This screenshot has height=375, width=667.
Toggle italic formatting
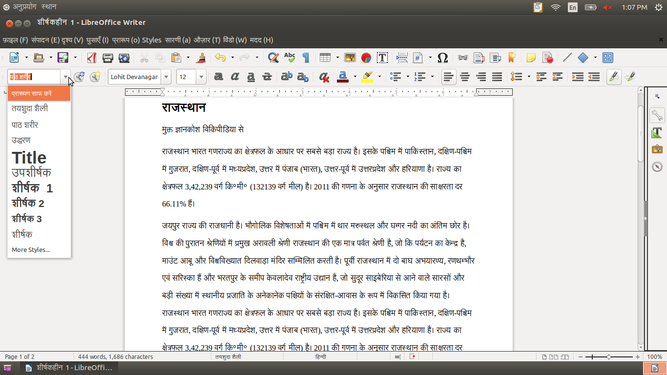coord(235,77)
